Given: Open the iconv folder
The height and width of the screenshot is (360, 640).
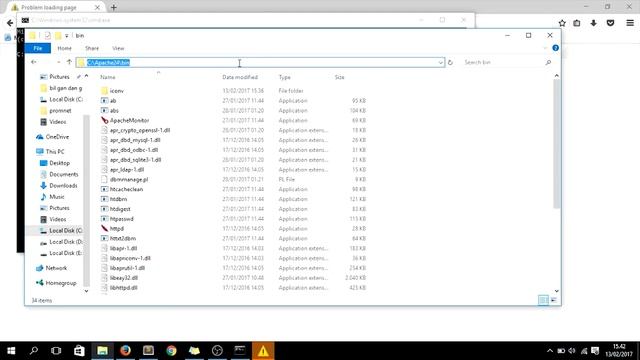Looking at the screenshot, I should click(116, 91).
